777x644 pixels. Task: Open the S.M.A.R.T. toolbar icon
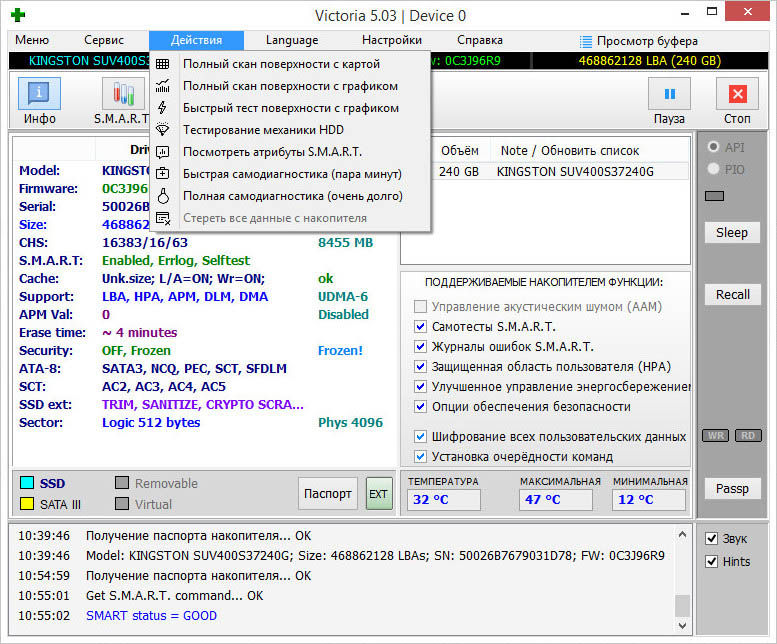coord(123,95)
